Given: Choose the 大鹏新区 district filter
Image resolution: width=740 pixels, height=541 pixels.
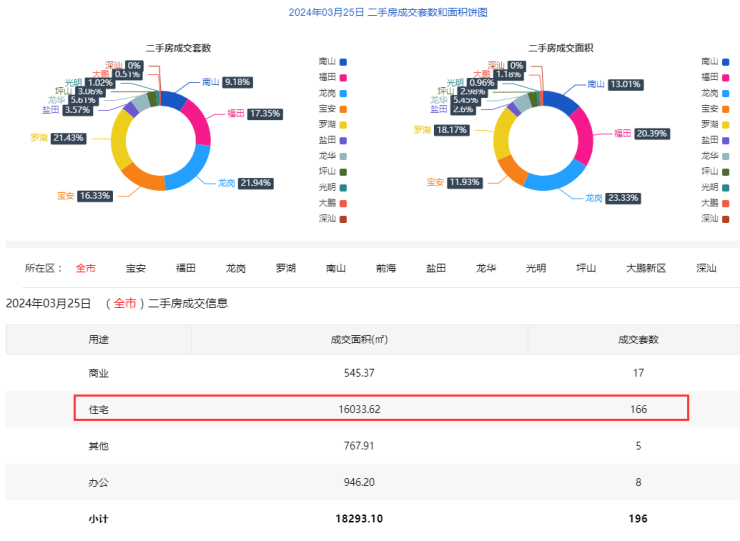Looking at the screenshot, I should click(646, 268).
